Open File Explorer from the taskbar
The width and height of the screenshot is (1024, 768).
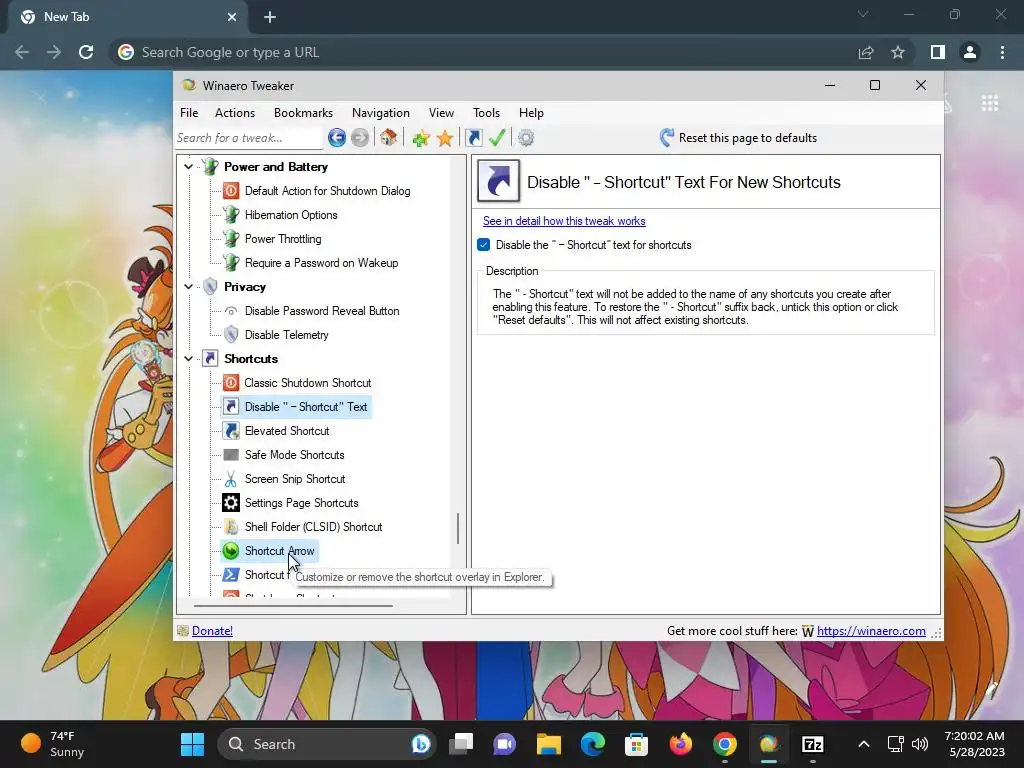coord(549,744)
